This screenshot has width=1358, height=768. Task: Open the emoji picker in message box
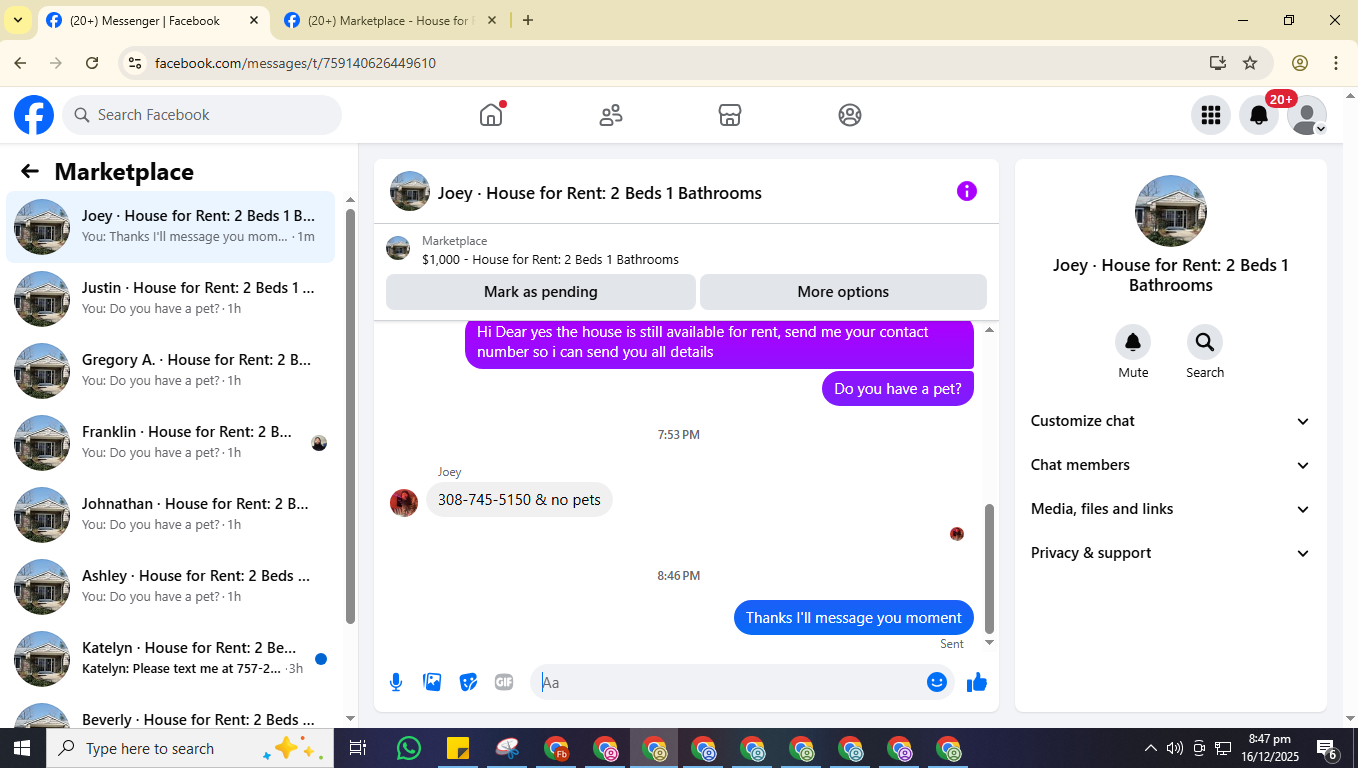(x=937, y=682)
